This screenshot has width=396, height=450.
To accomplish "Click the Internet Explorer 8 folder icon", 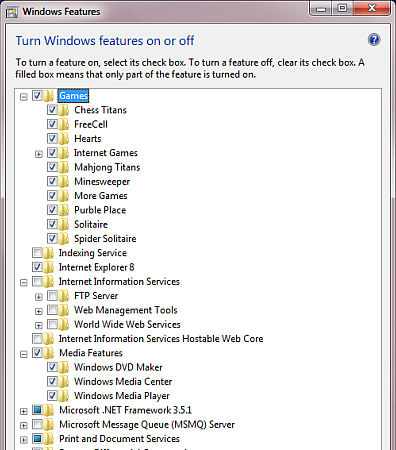I will (x=49, y=267).
